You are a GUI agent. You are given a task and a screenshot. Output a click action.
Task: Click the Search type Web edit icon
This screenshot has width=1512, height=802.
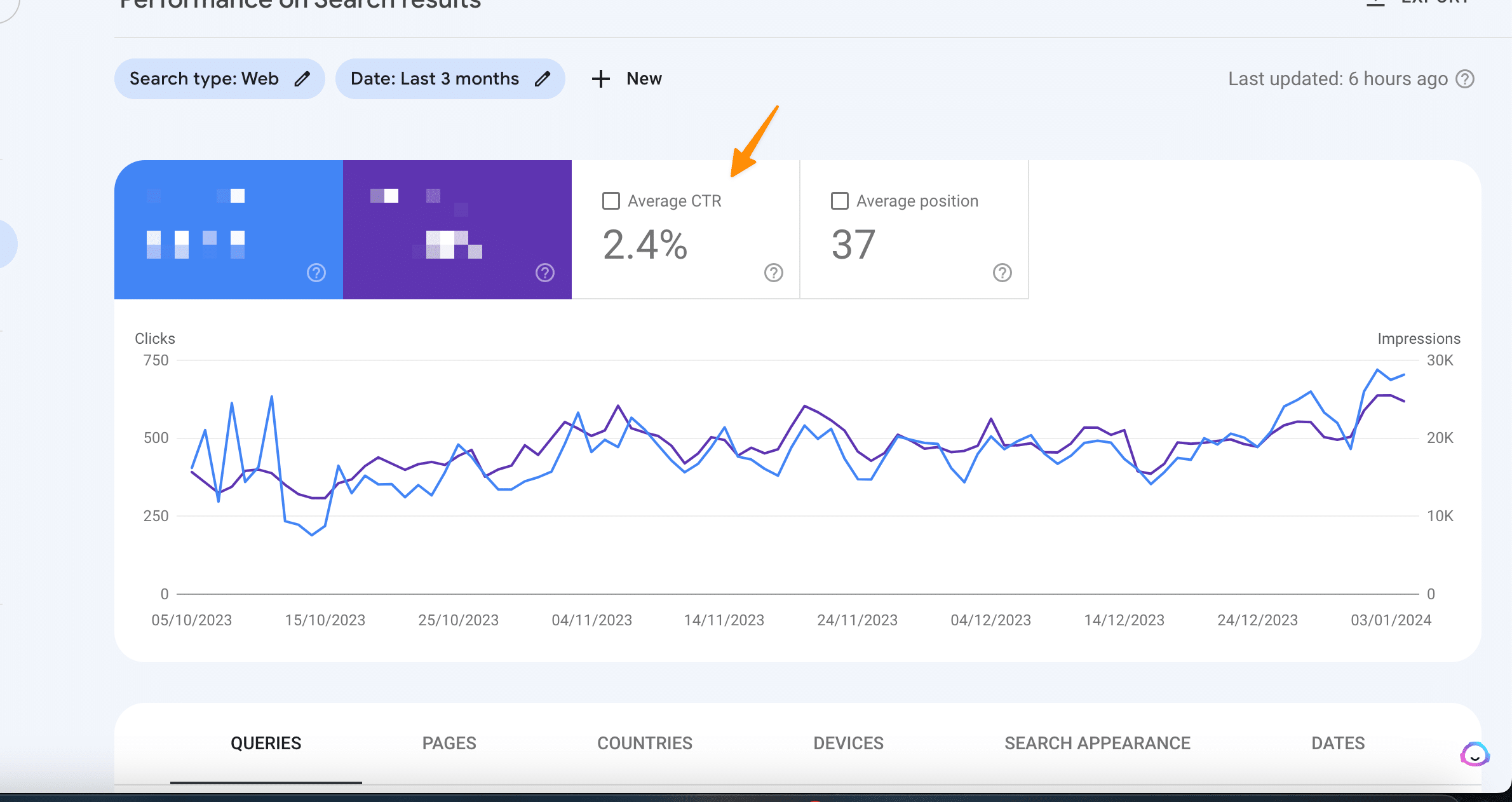click(302, 78)
